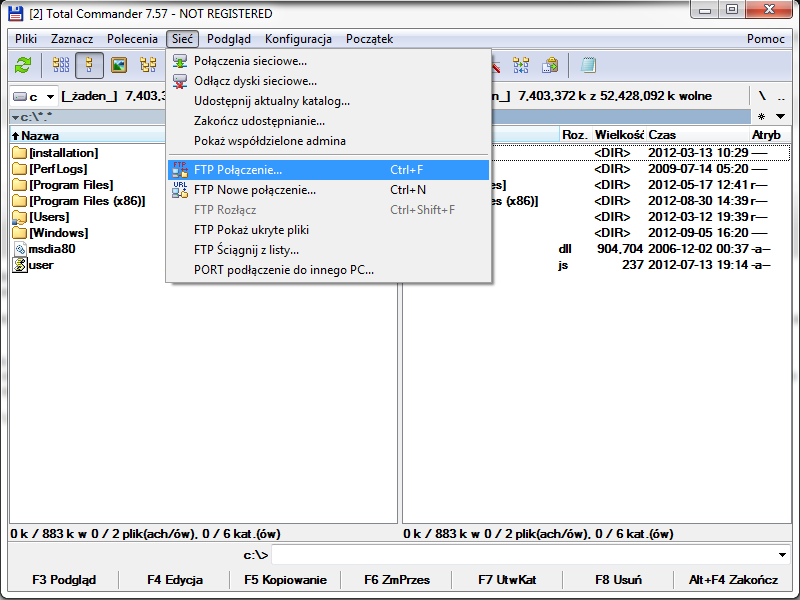This screenshot has height=600, width=800.
Task: Select the installation folder icon
Action: point(19,153)
